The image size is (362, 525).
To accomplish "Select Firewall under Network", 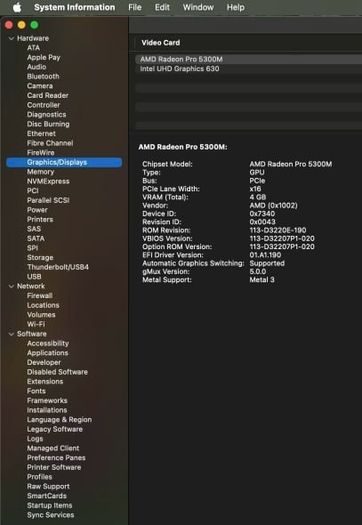I will pos(40,296).
